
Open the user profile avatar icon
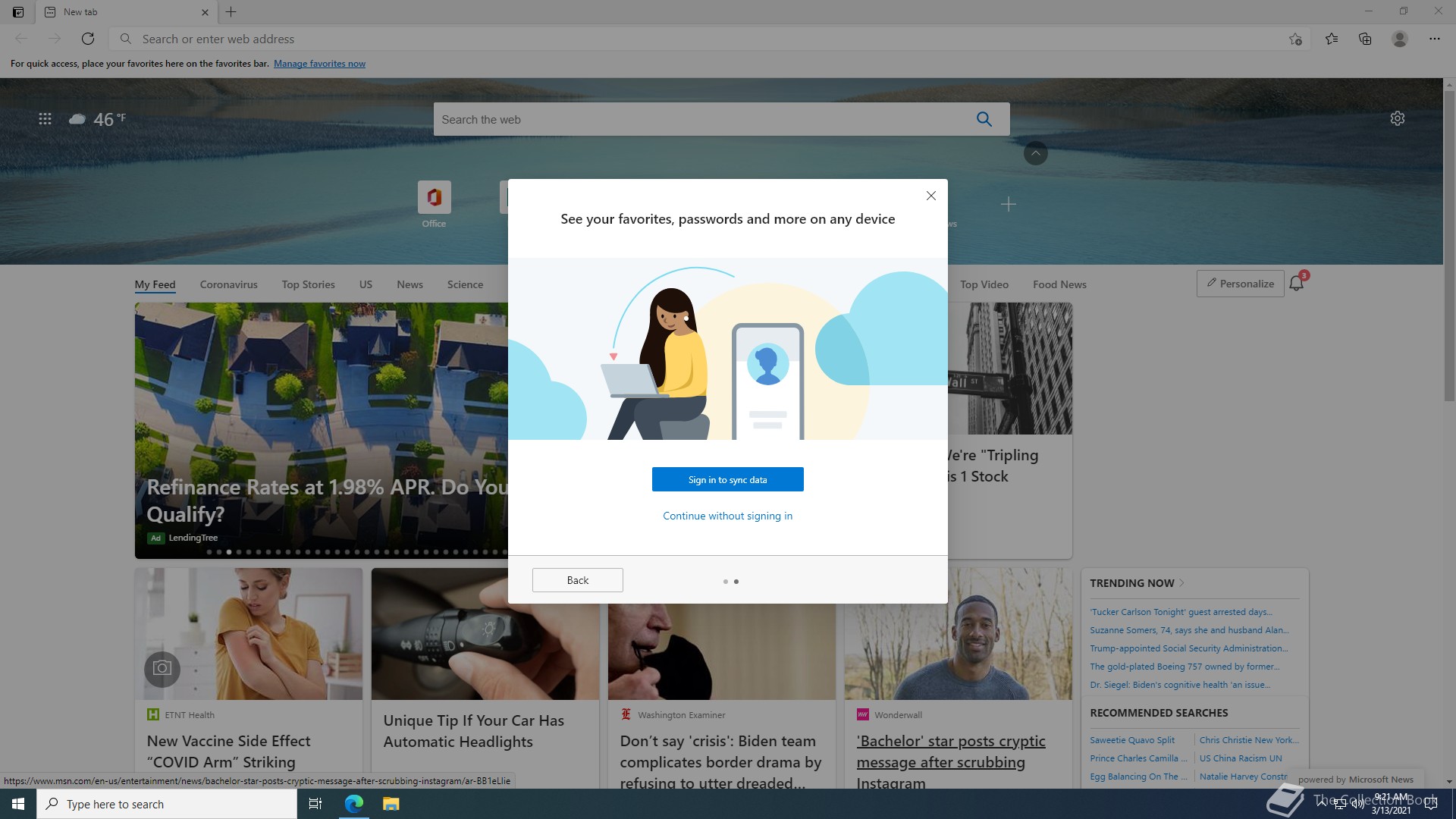1400,39
